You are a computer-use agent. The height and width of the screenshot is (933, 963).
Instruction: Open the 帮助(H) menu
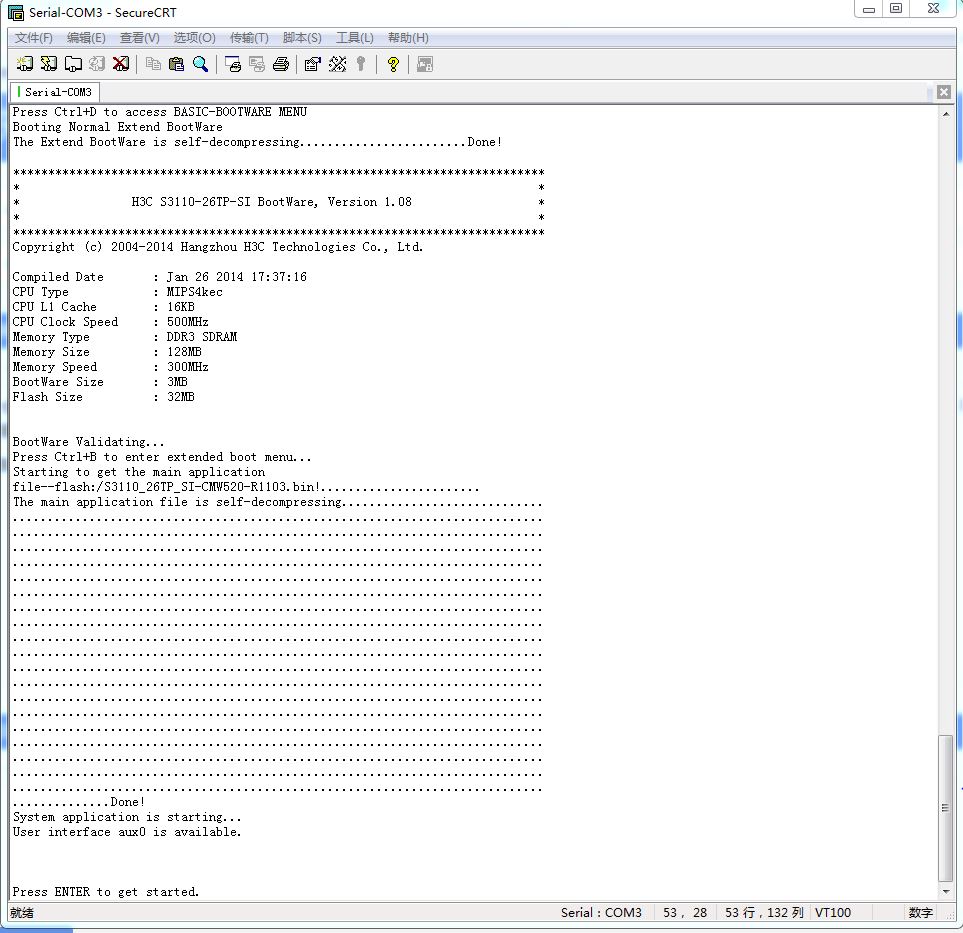coord(408,38)
